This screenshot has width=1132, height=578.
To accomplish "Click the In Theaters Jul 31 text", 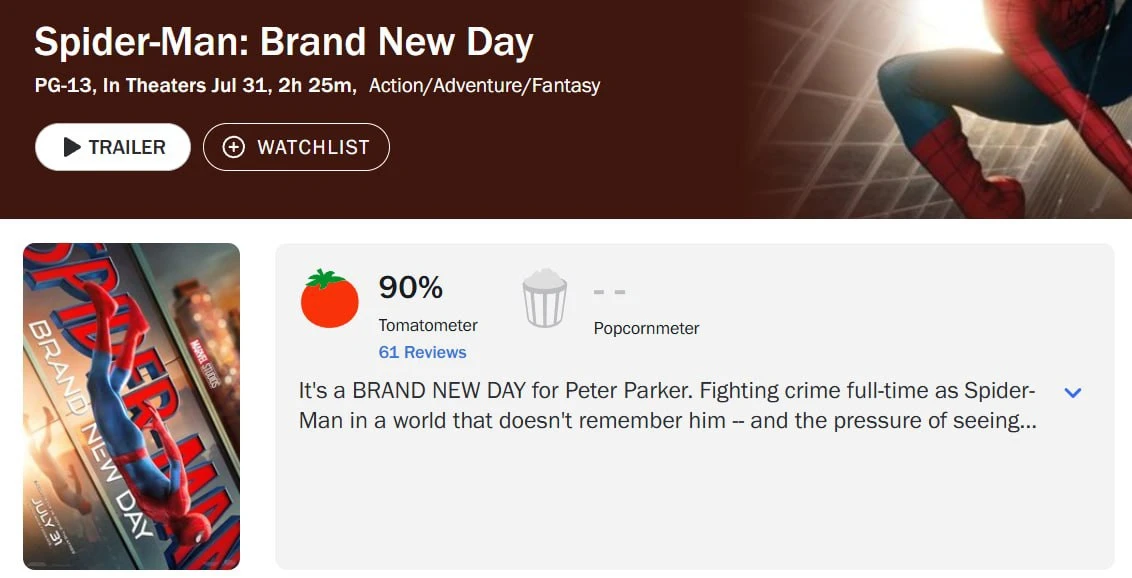I will click(x=185, y=86).
